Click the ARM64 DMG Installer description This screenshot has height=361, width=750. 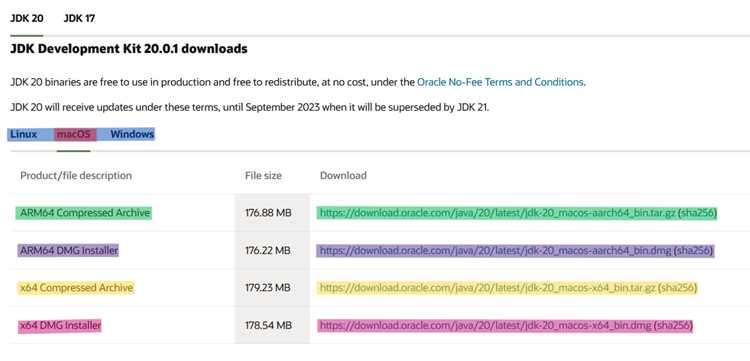coord(69,250)
